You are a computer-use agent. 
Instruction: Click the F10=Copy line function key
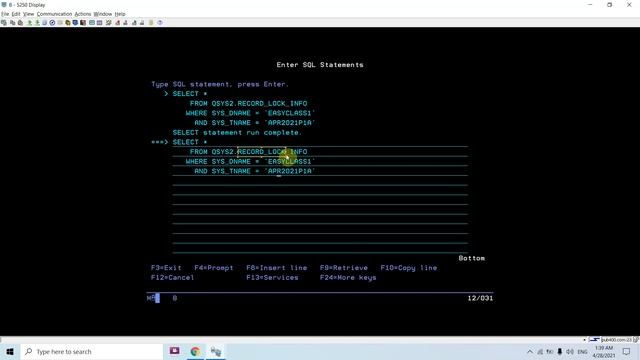coord(409,268)
